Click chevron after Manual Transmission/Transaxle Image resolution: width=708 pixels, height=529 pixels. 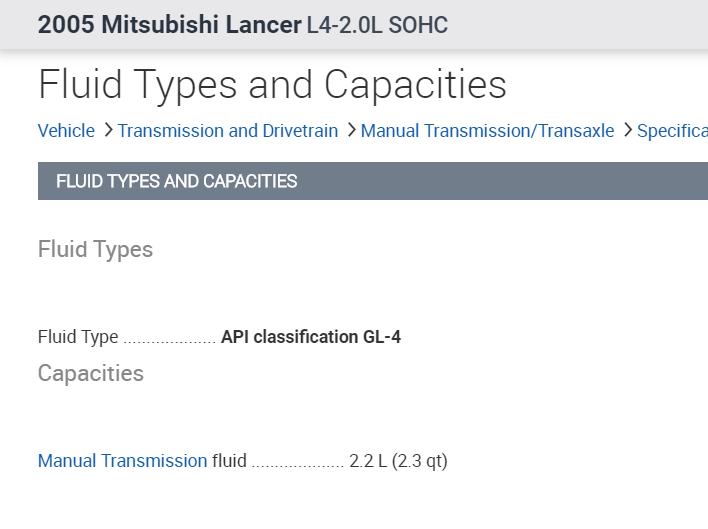click(x=627, y=131)
